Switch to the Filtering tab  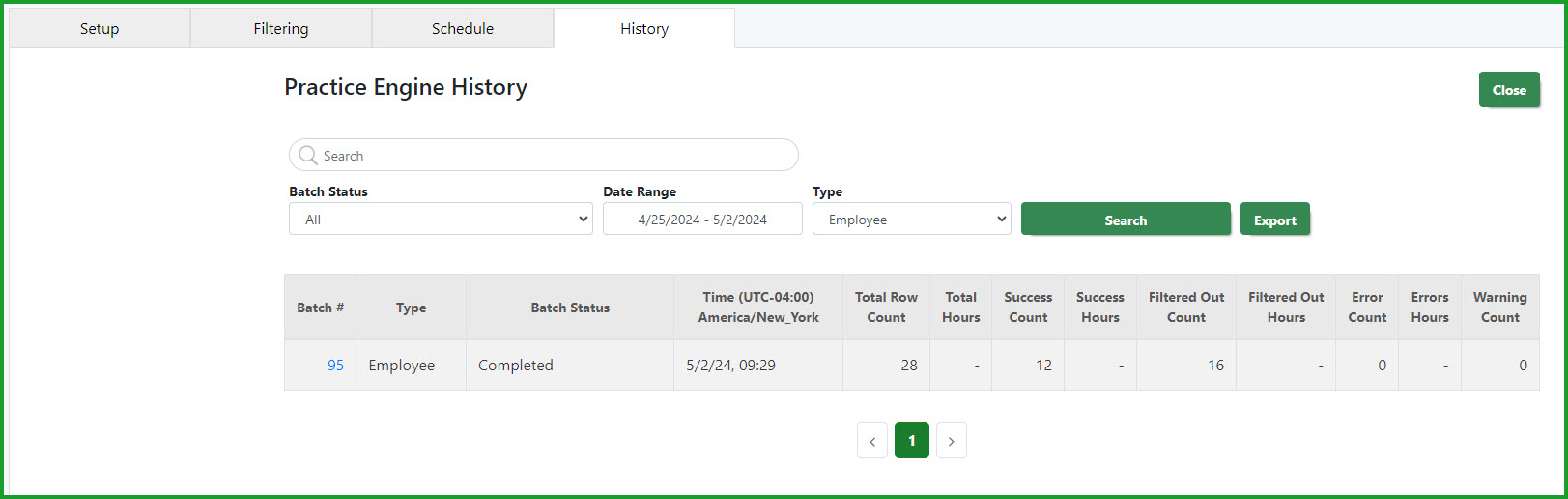281,29
